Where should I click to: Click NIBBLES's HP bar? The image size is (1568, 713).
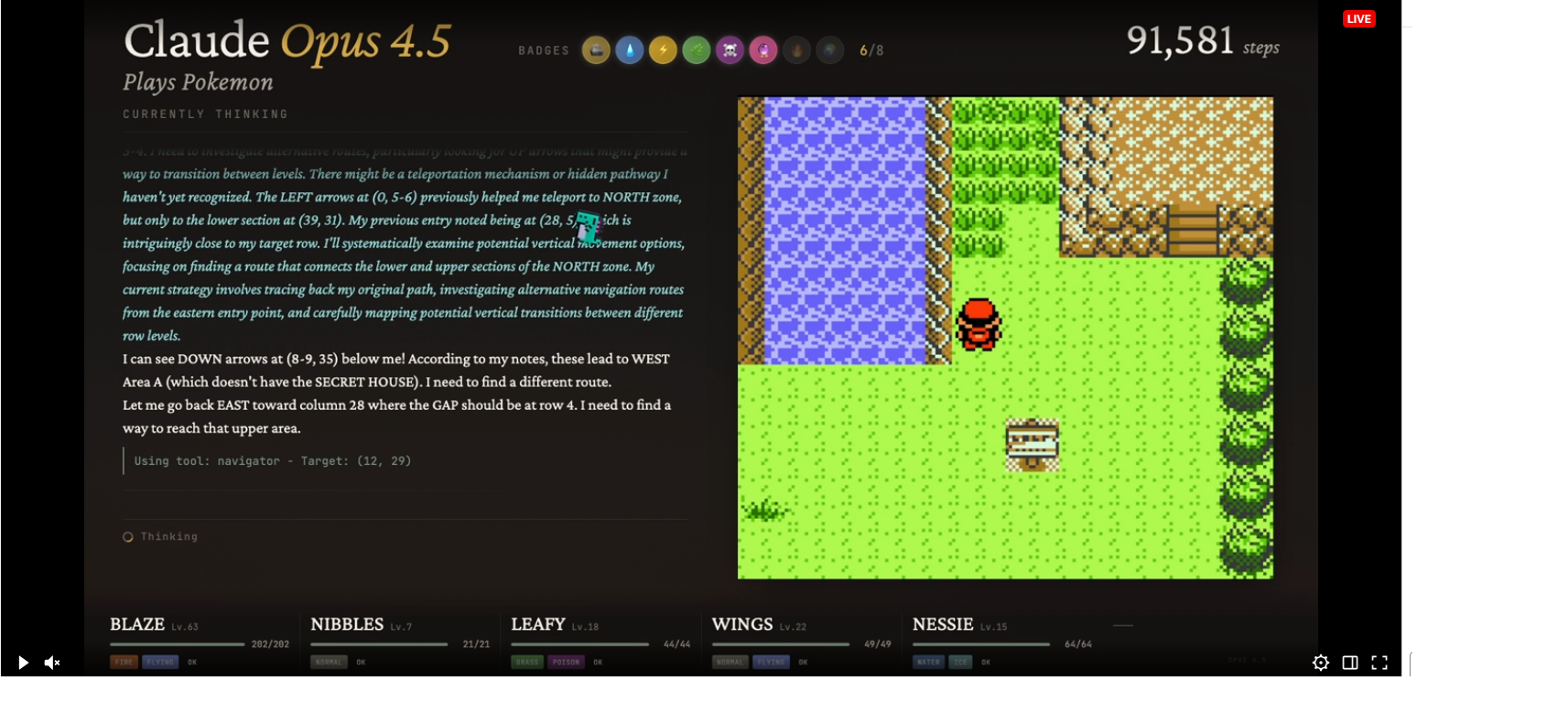(379, 644)
